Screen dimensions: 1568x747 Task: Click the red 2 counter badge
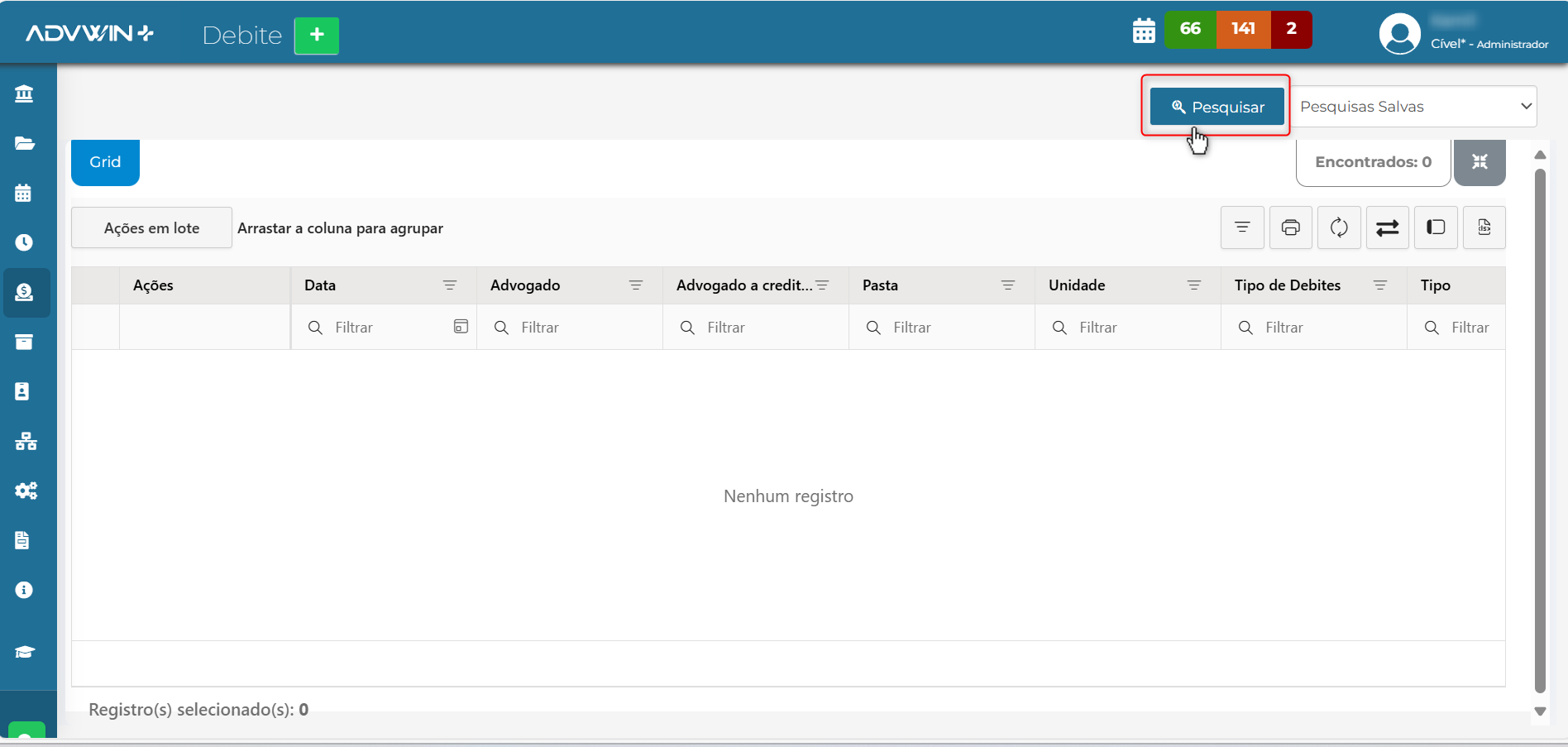pyautogui.click(x=1291, y=30)
